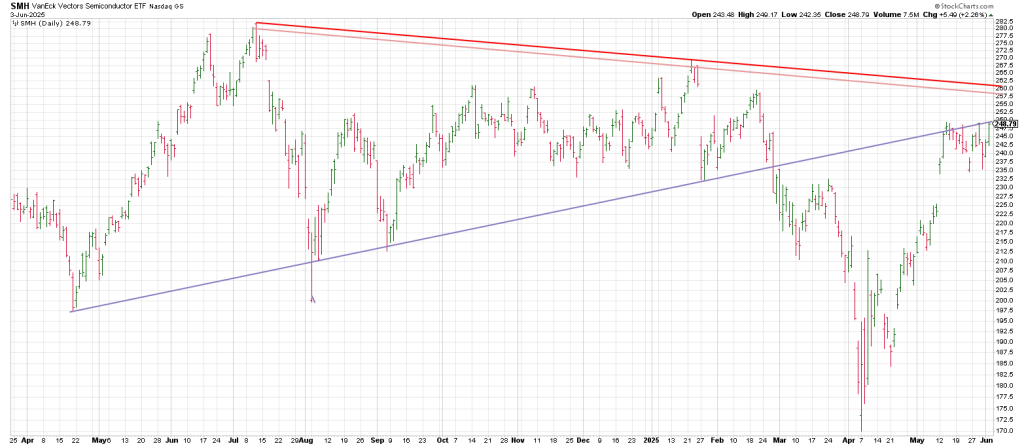The width and height of the screenshot is (1024, 446).
Task: Click the 3-Jun-2025 date under the title
Action: tap(25, 14)
